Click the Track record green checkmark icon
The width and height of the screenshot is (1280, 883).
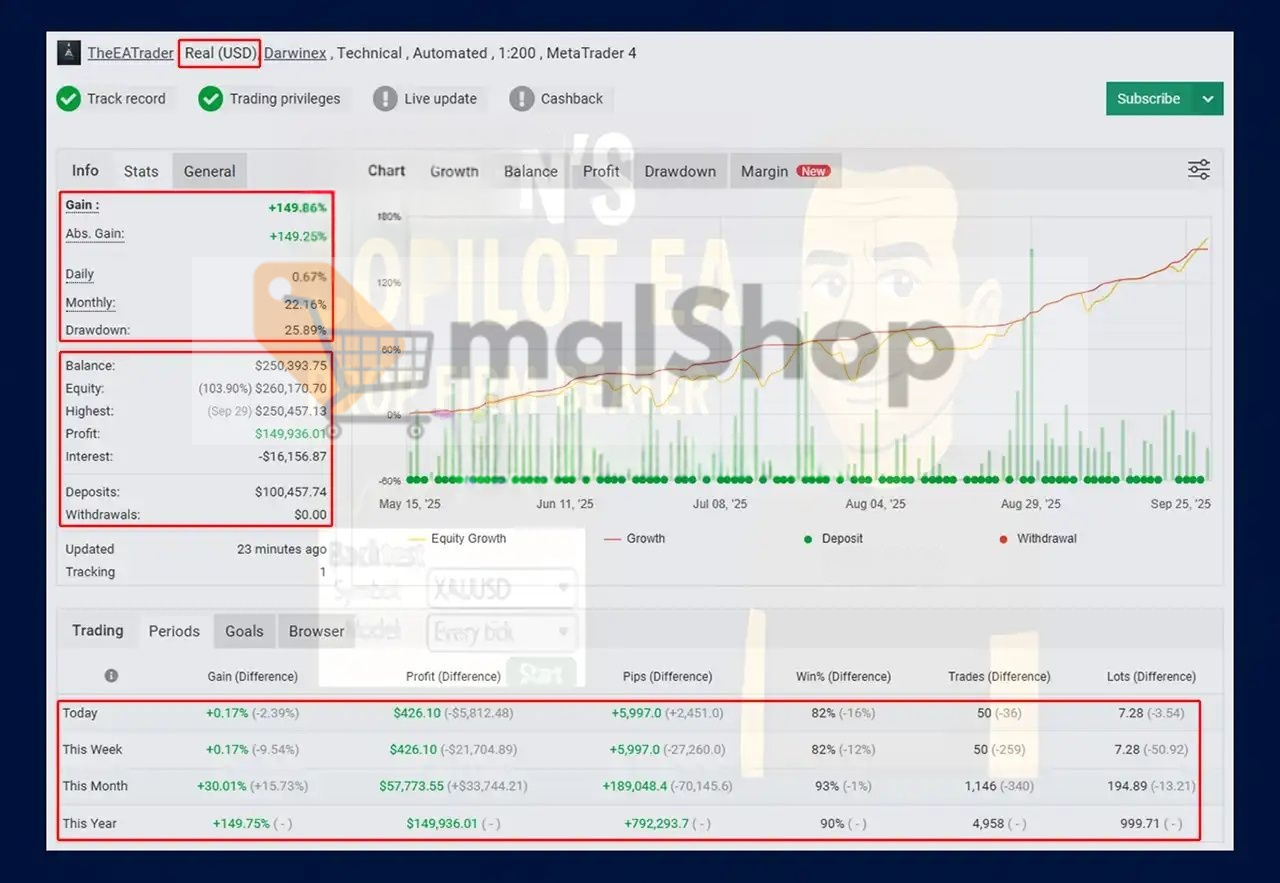pos(69,99)
